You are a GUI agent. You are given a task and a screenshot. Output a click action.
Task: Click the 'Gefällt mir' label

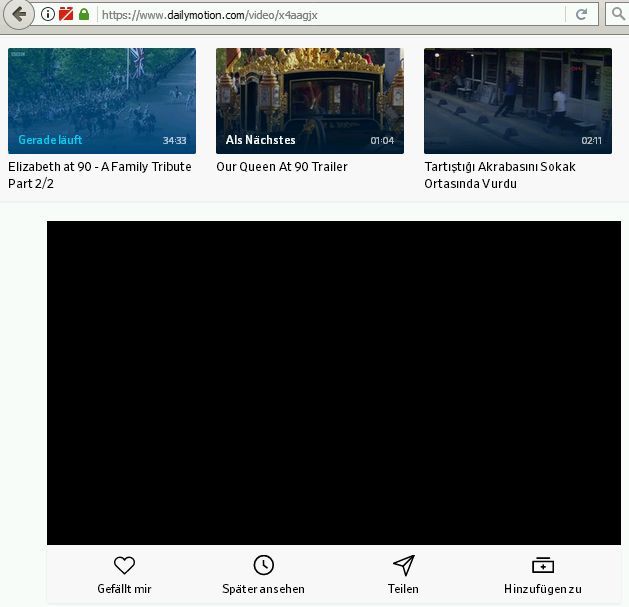[x=124, y=589]
